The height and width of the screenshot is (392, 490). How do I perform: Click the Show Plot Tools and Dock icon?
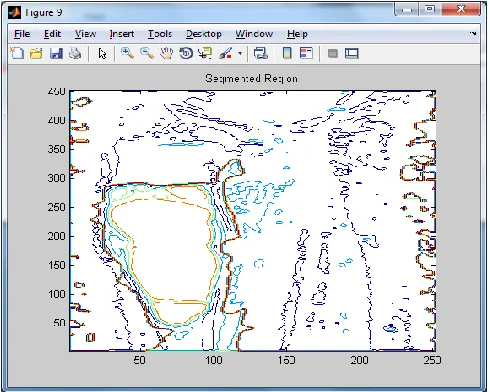351,53
